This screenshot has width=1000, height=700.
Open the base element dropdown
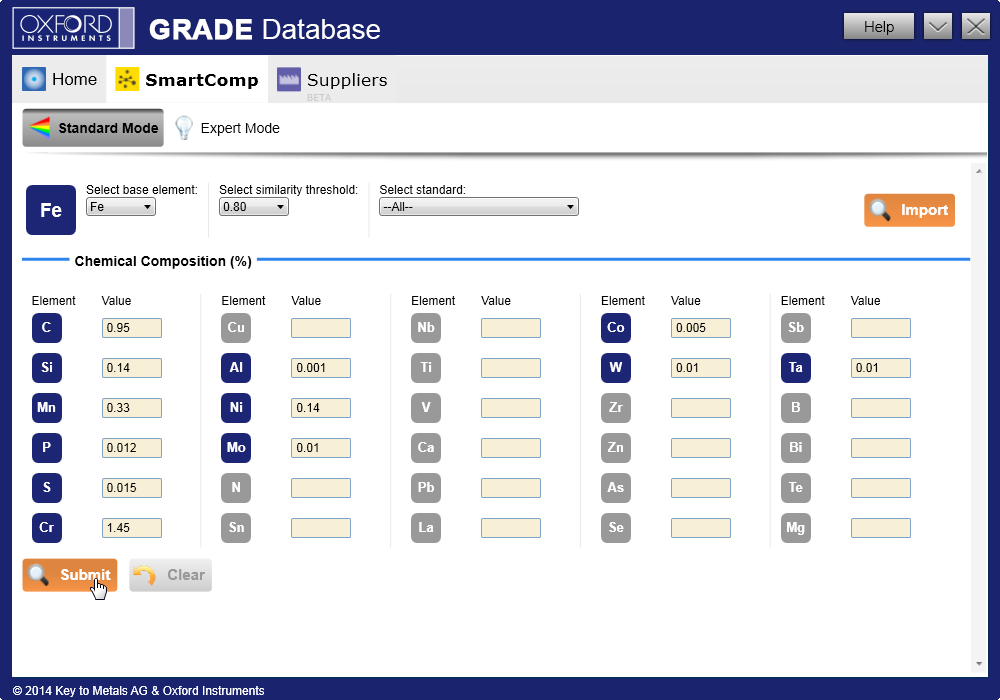tap(121, 207)
